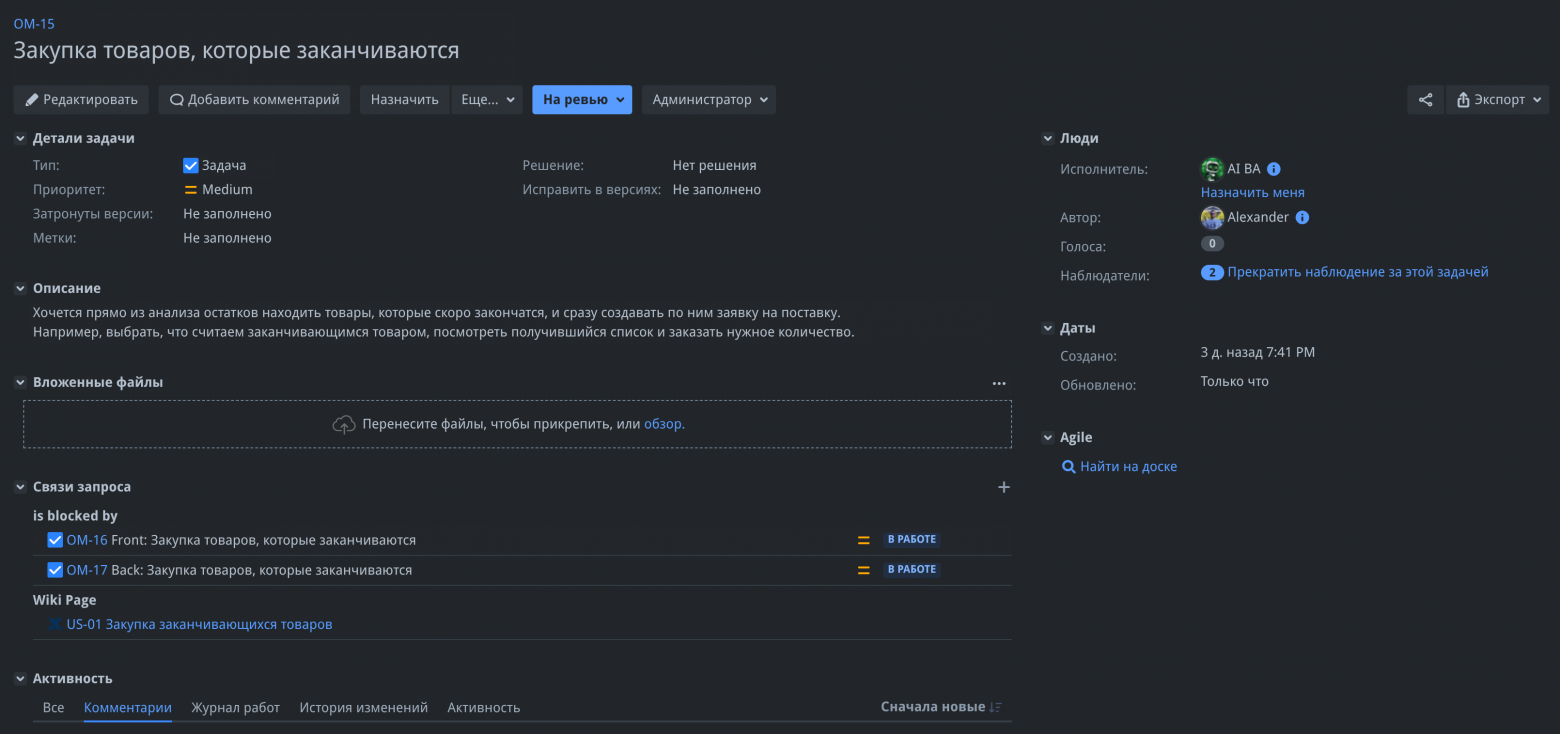Click the sort order icon near Сначала новые
The width and height of the screenshot is (1560, 734).
click(995, 707)
